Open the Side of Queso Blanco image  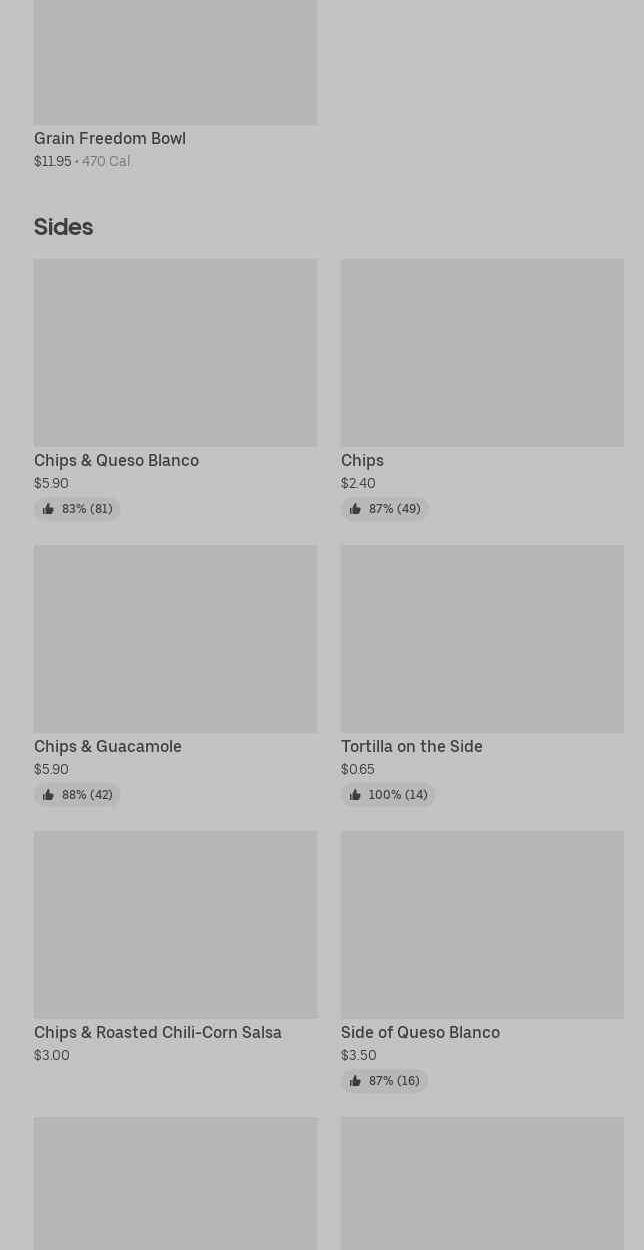(x=482, y=925)
